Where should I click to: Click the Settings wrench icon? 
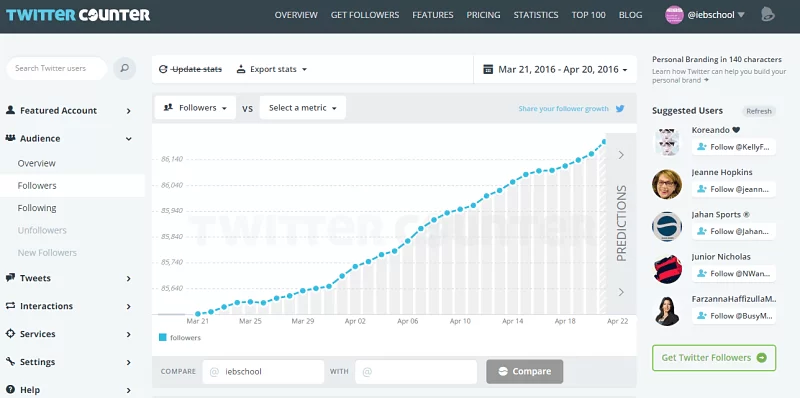coord(10,361)
